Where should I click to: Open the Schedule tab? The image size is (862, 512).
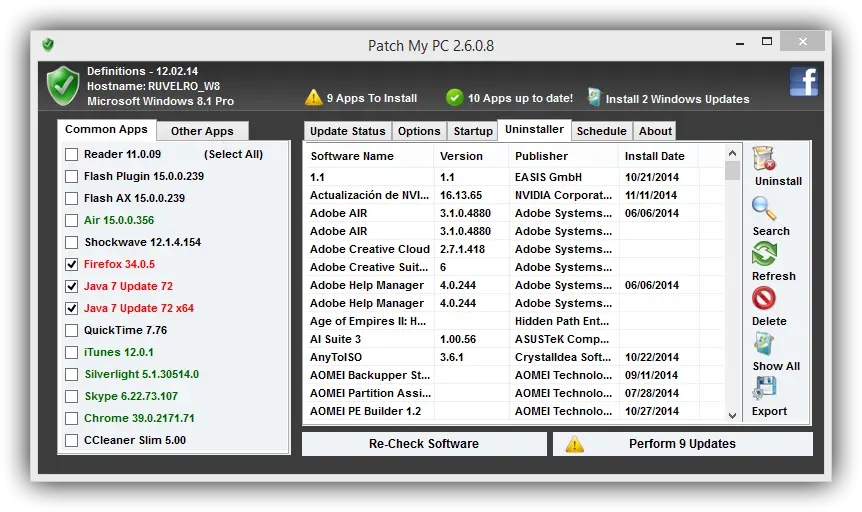click(601, 131)
